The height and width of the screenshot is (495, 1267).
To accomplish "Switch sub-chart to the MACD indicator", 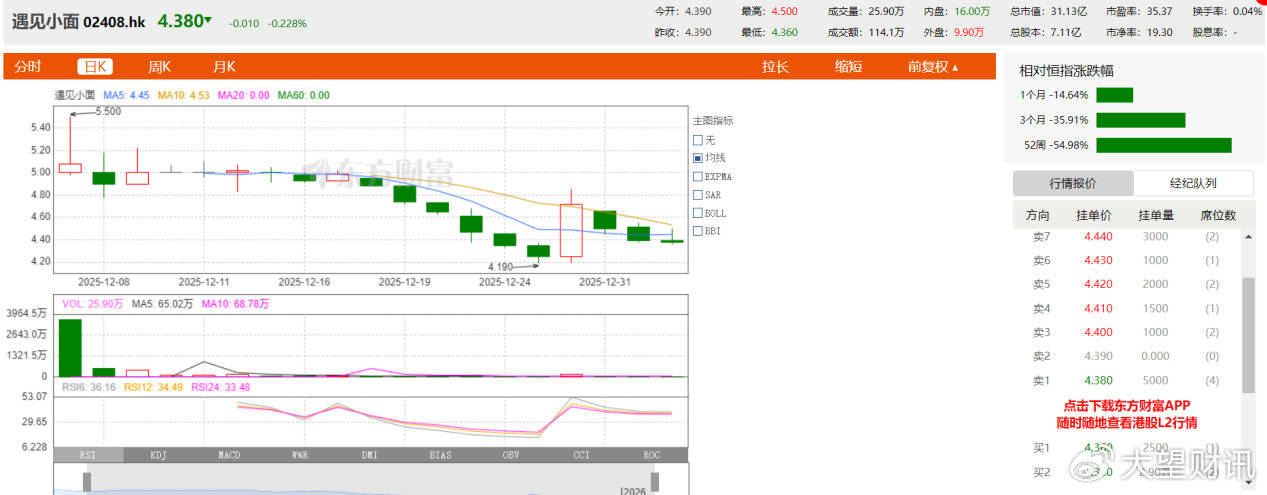I will [229, 455].
